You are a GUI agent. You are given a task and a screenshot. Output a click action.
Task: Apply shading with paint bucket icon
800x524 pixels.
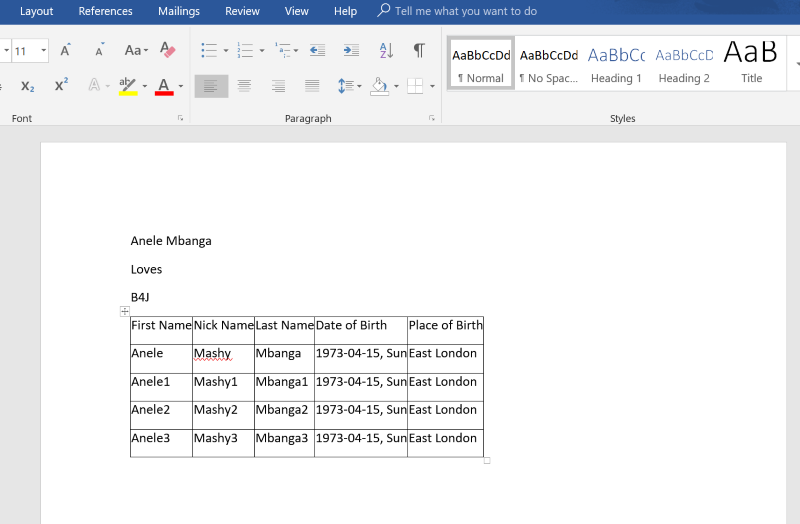click(379, 86)
